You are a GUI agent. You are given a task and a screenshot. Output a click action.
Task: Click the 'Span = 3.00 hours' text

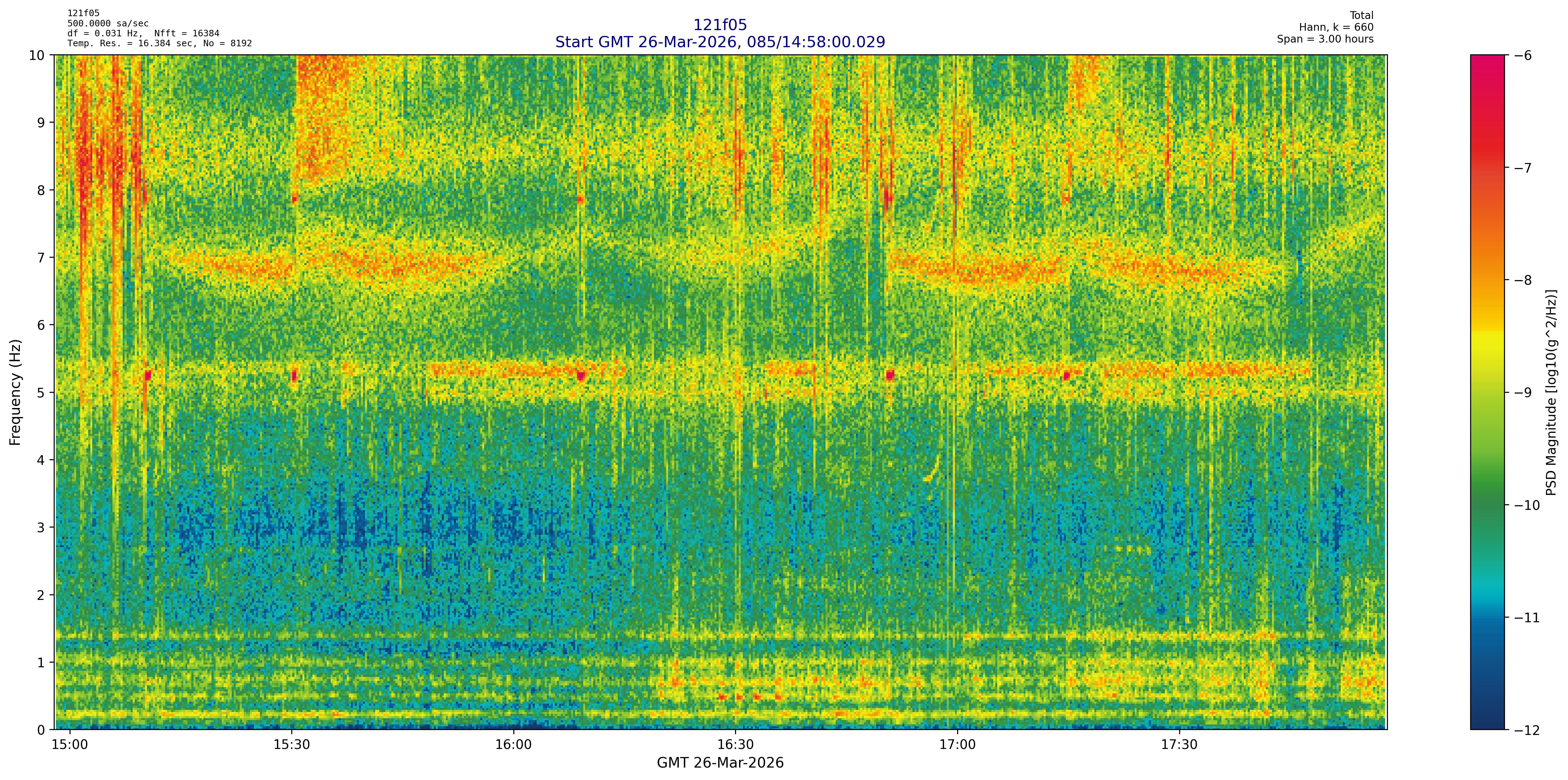[1325, 39]
